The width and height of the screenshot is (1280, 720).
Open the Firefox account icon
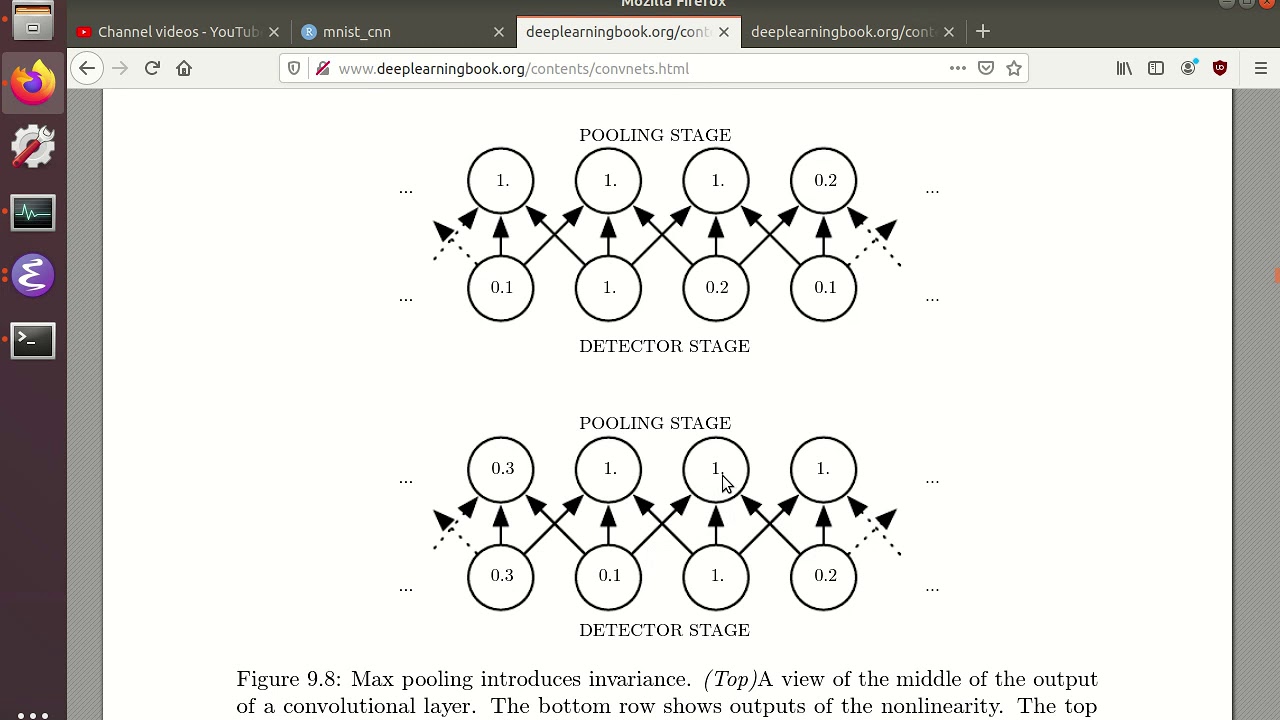click(1188, 68)
